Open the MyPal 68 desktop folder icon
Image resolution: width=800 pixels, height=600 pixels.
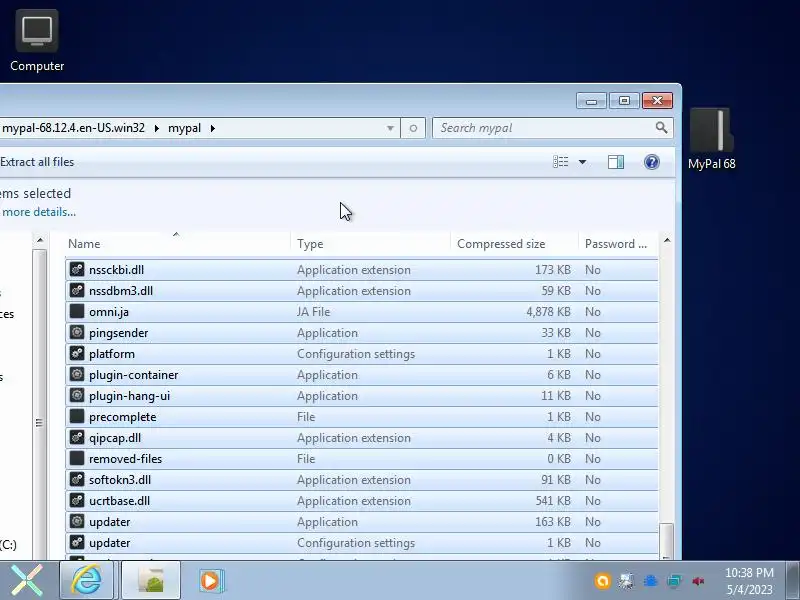click(x=711, y=139)
